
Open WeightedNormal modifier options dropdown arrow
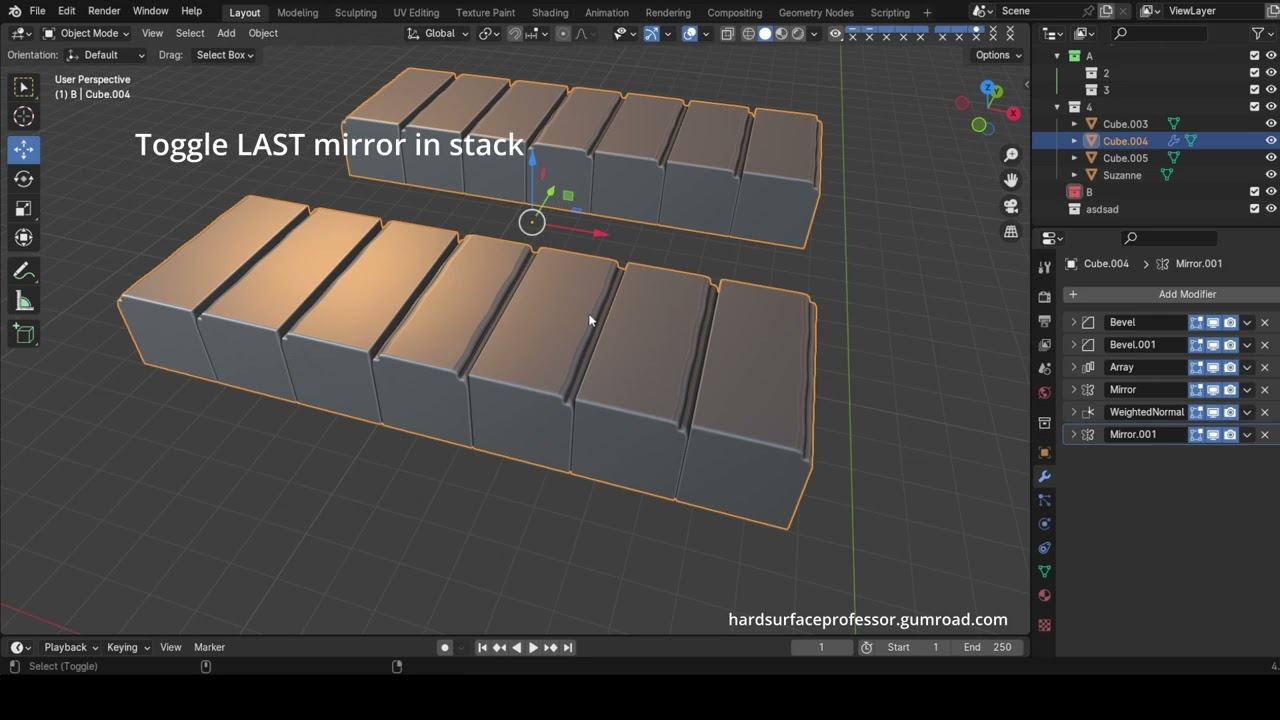click(x=1247, y=412)
